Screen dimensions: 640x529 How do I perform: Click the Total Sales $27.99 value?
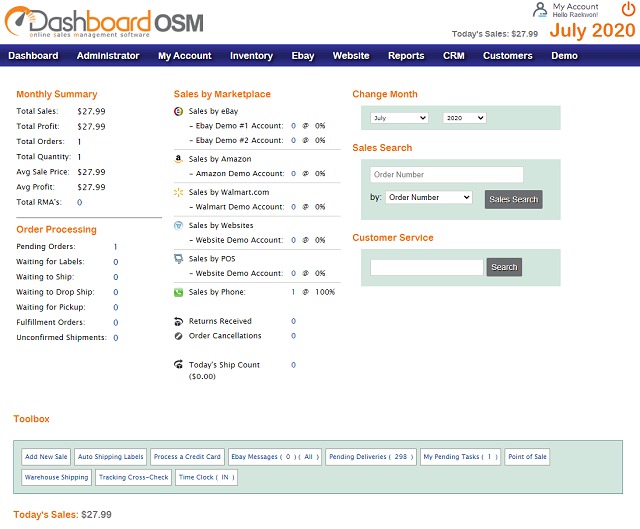point(91,111)
